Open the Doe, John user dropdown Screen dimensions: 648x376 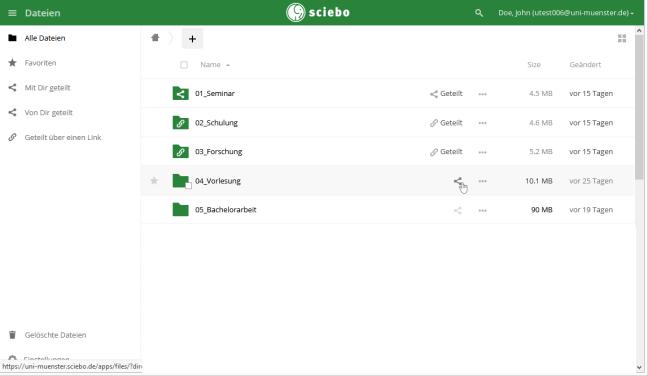point(566,13)
